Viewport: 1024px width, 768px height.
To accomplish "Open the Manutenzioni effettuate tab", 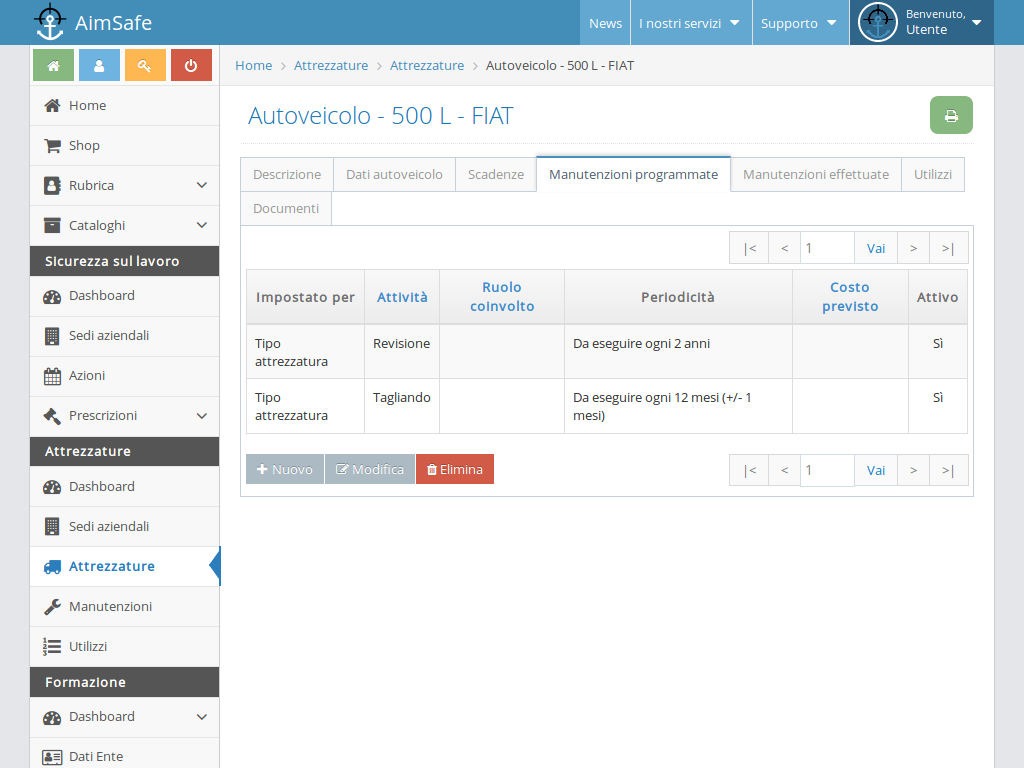I will pos(816,174).
